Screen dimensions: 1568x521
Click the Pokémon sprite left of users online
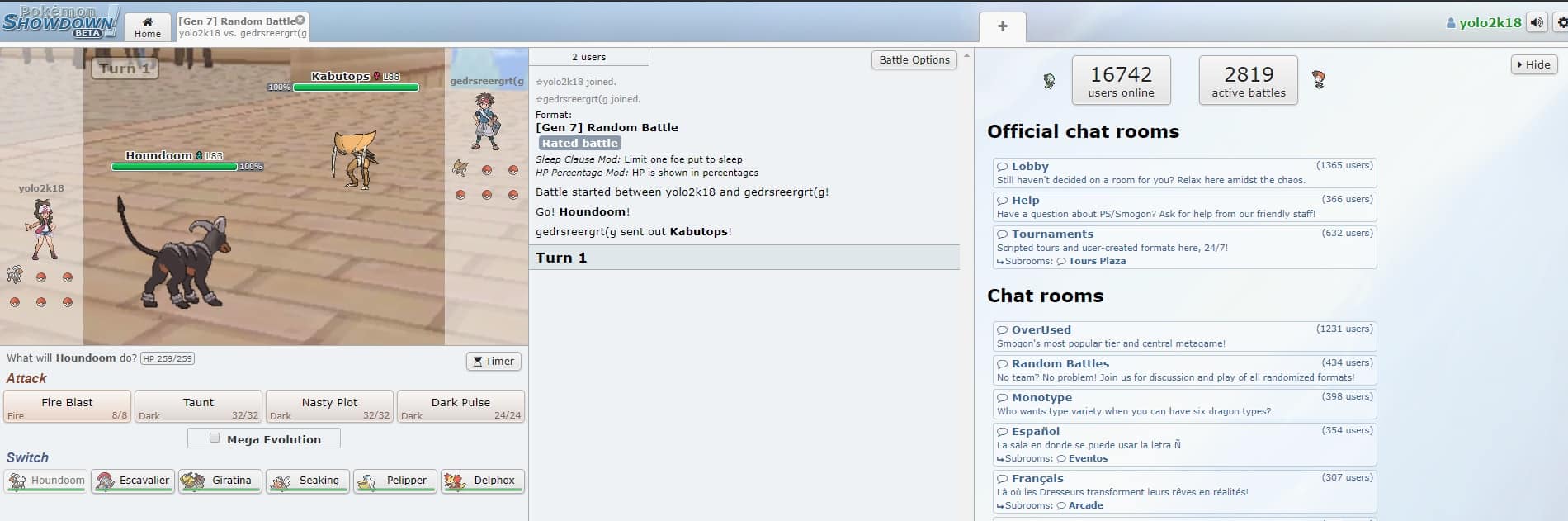coord(1049,81)
